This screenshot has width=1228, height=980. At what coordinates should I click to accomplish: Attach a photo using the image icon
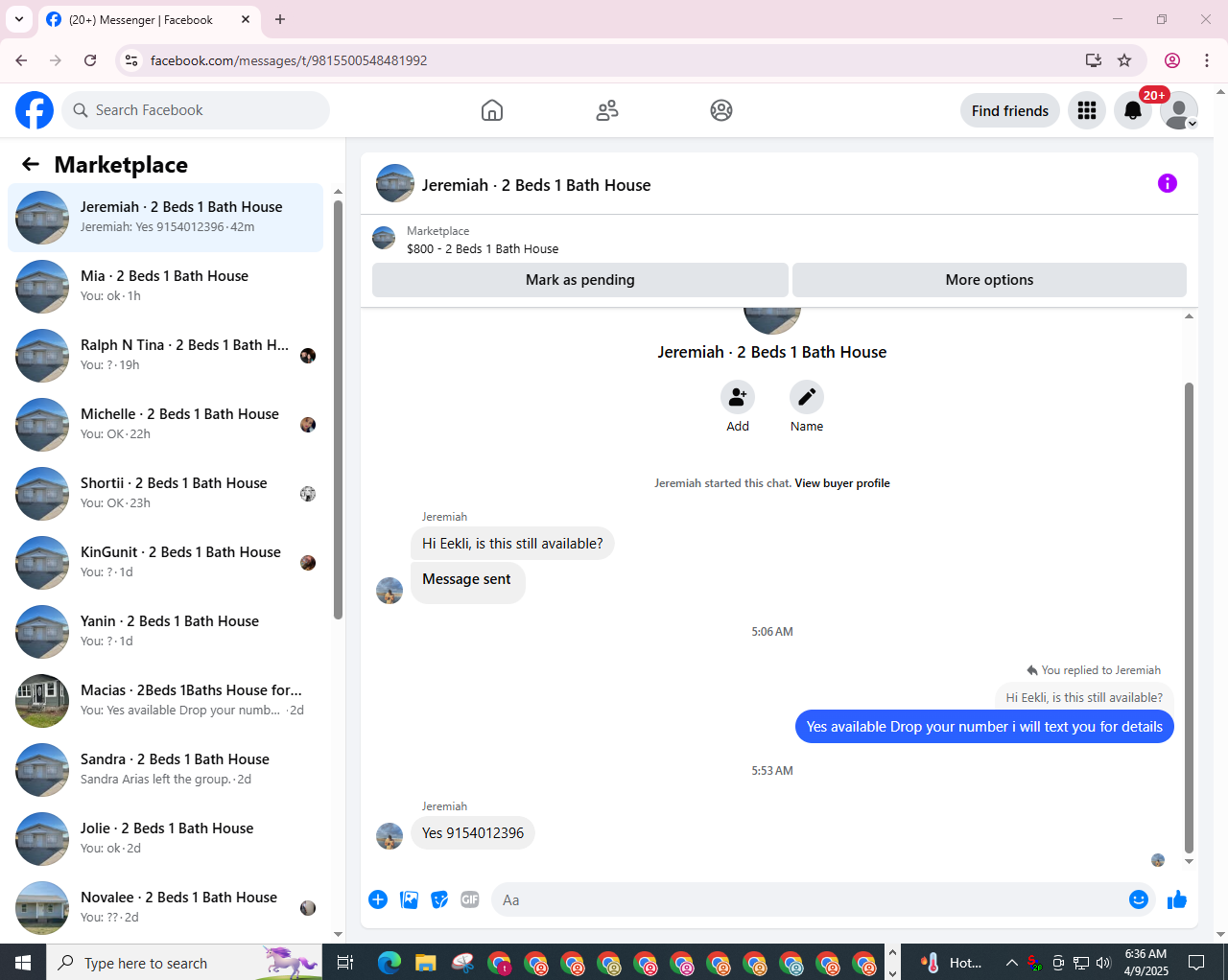point(410,899)
